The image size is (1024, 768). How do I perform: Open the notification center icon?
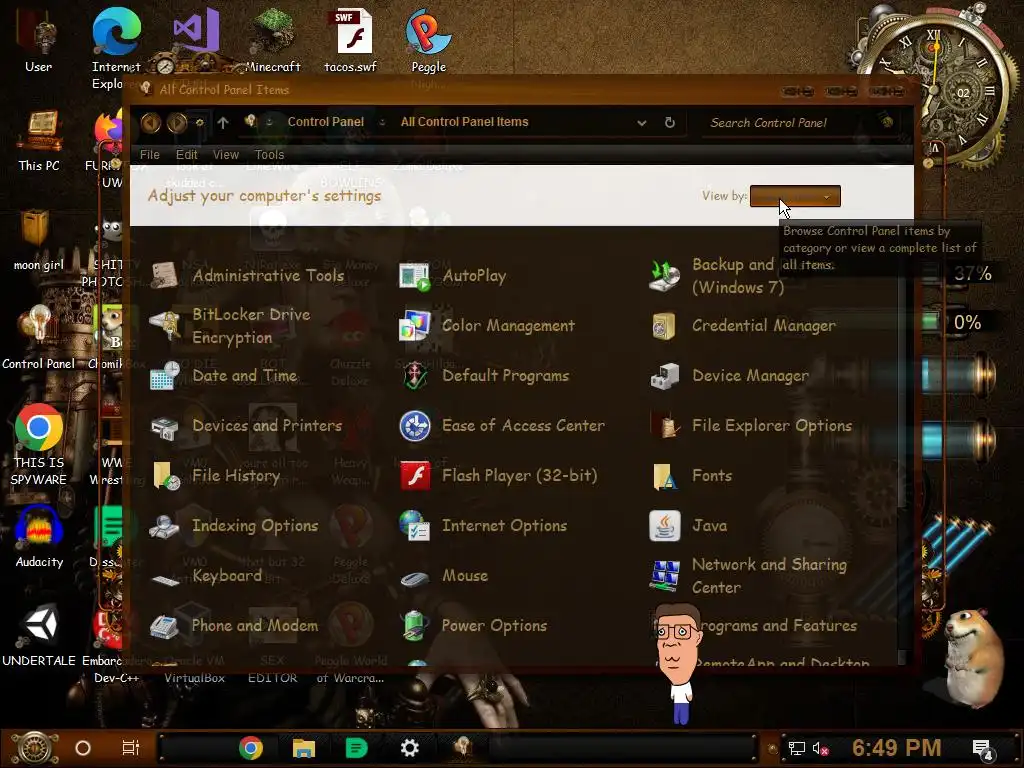[x=982, y=750]
